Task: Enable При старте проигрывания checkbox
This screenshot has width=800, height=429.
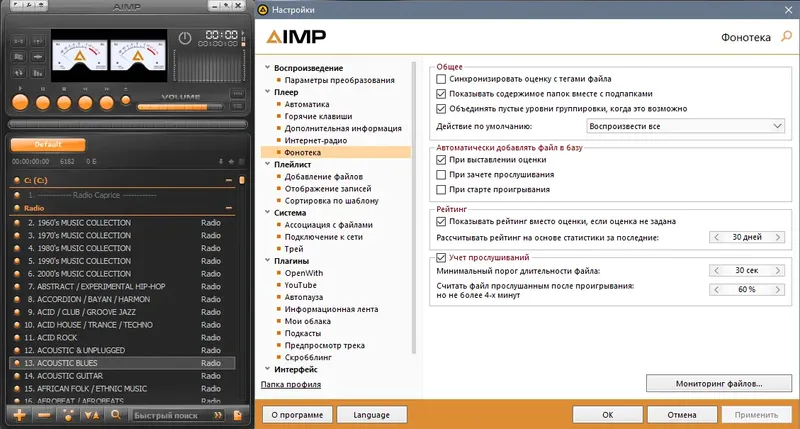Action: click(441, 189)
